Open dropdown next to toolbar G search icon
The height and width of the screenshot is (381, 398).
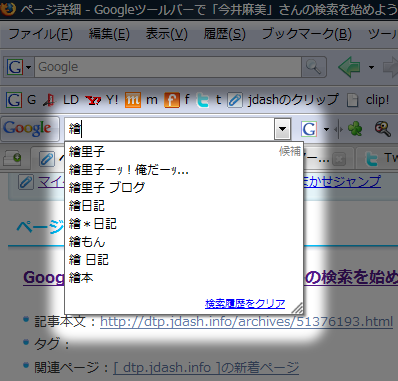[x=326, y=129]
